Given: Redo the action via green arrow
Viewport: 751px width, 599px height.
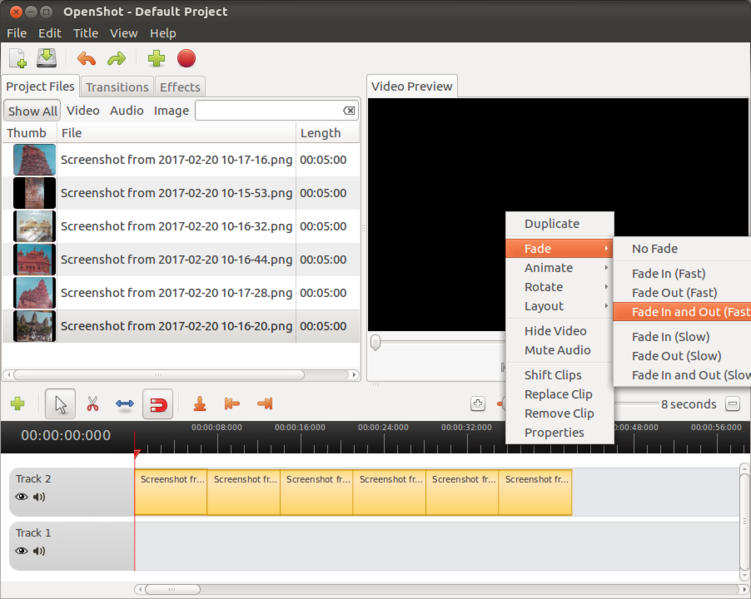Looking at the screenshot, I should tap(116, 59).
